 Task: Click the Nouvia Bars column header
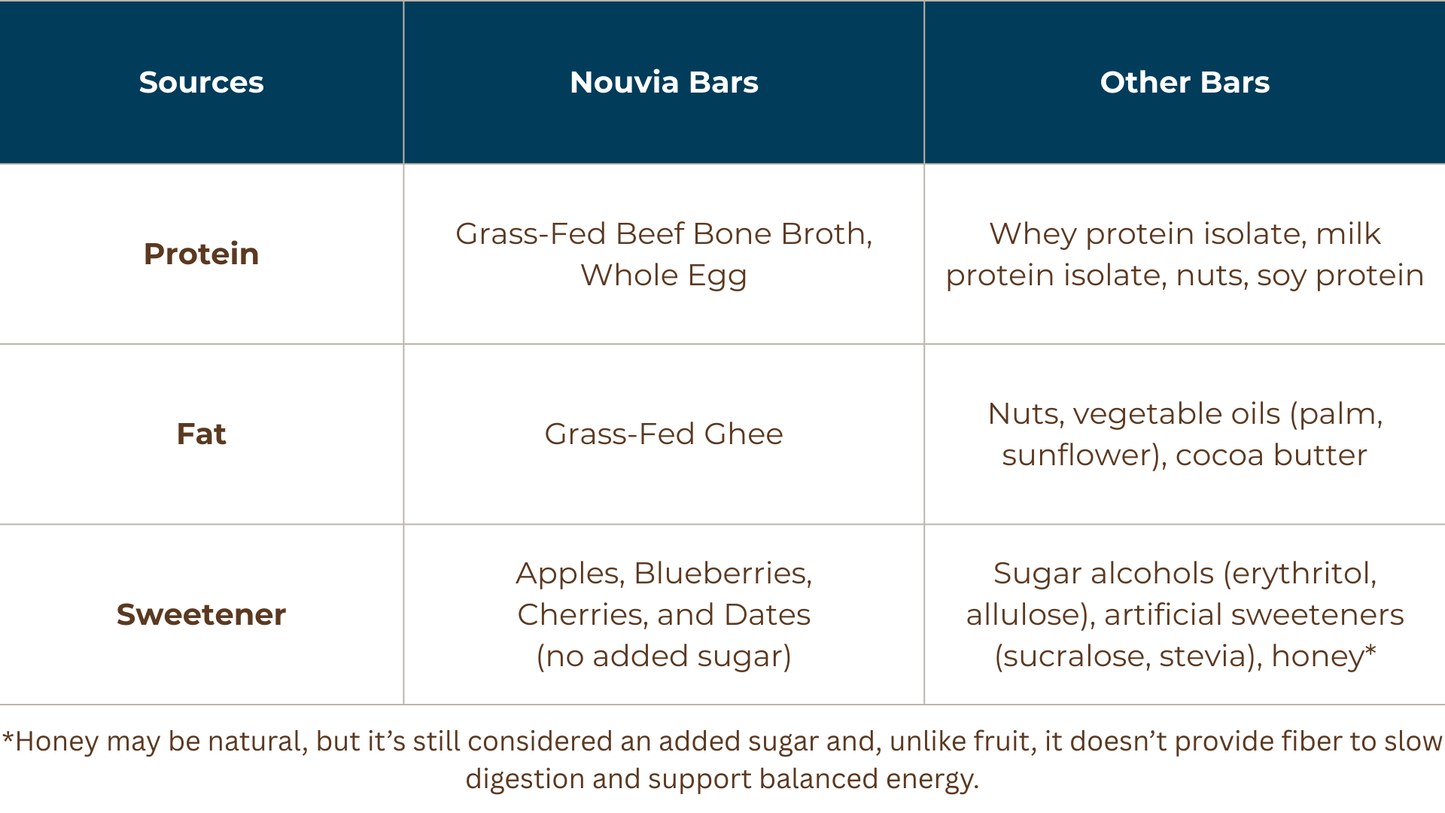(664, 82)
